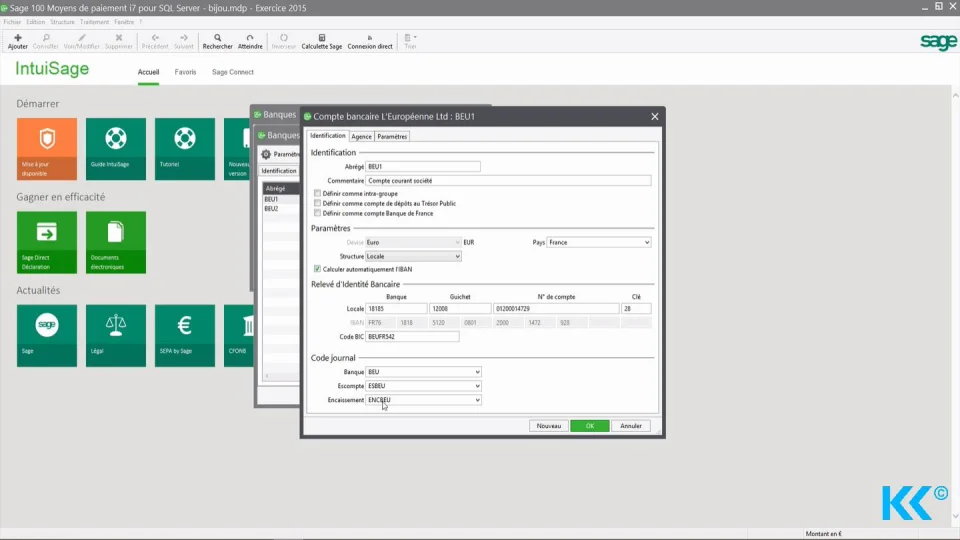Click the Consulter toolbar icon

click(45, 41)
